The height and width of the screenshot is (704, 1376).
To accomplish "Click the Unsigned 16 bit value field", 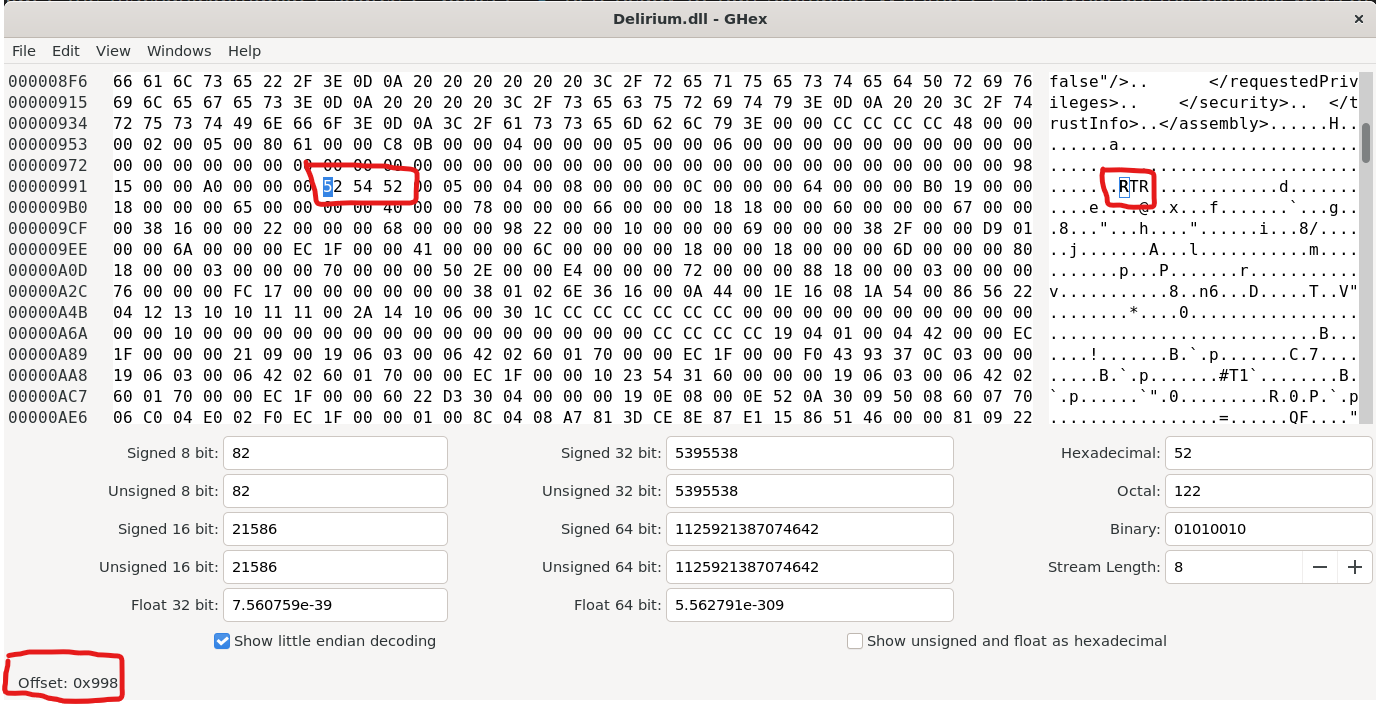I will (335, 567).
